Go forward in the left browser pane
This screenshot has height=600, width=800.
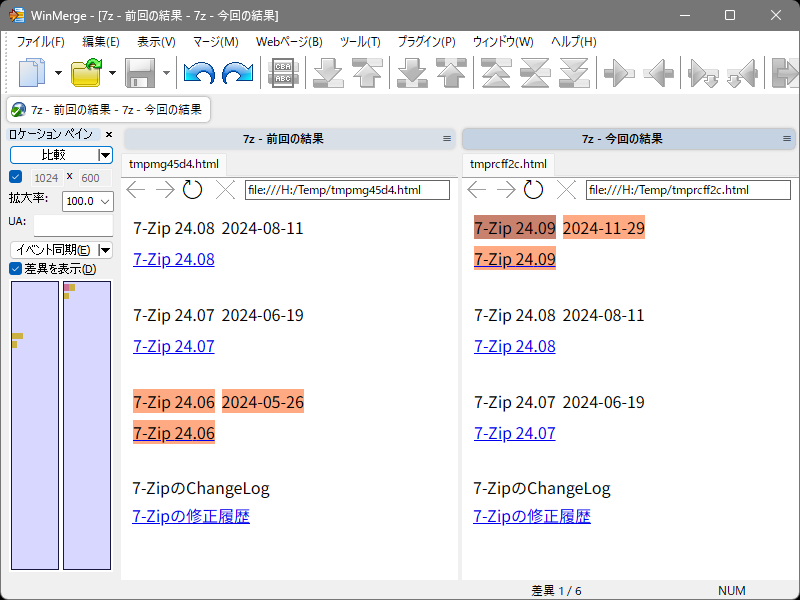point(165,190)
